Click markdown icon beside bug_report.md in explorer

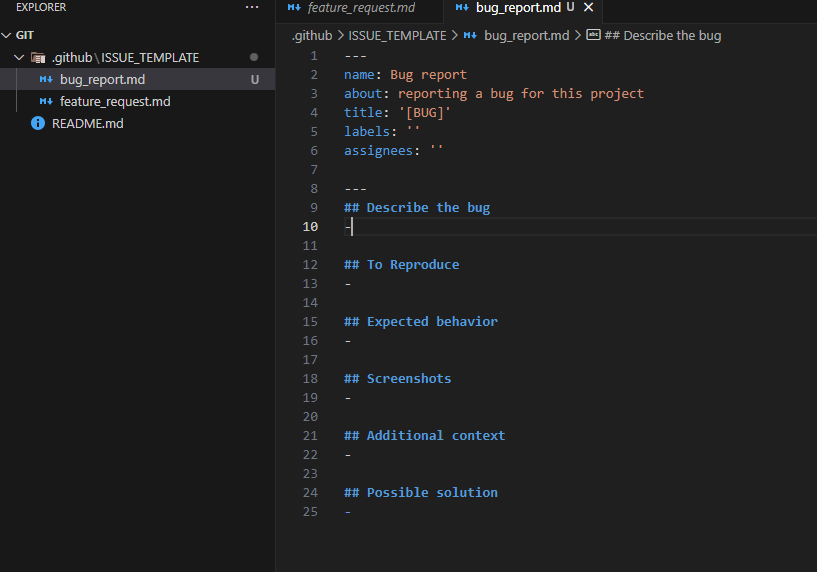point(46,80)
